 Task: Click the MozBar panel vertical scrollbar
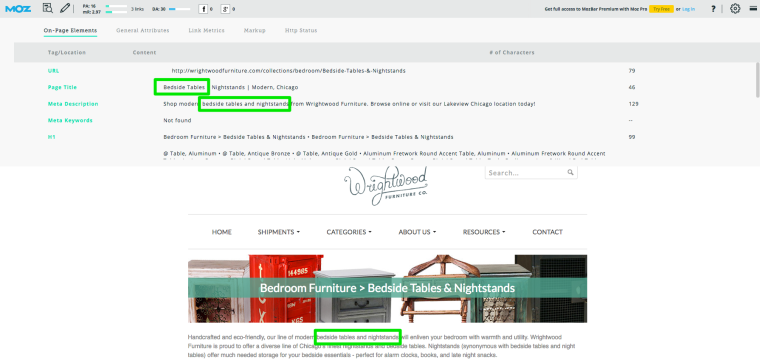pyautogui.click(x=758, y=79)
